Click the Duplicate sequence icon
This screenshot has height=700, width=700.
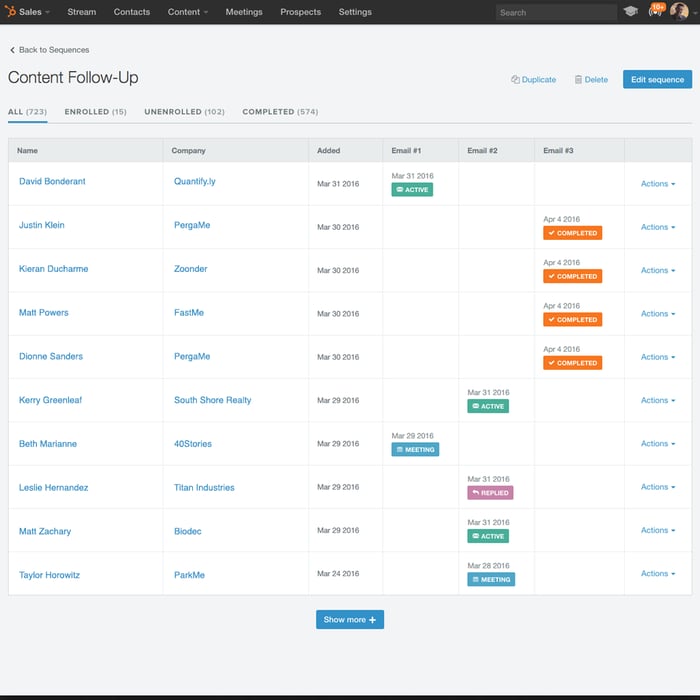pyautogui.click(x=516, y=80)
